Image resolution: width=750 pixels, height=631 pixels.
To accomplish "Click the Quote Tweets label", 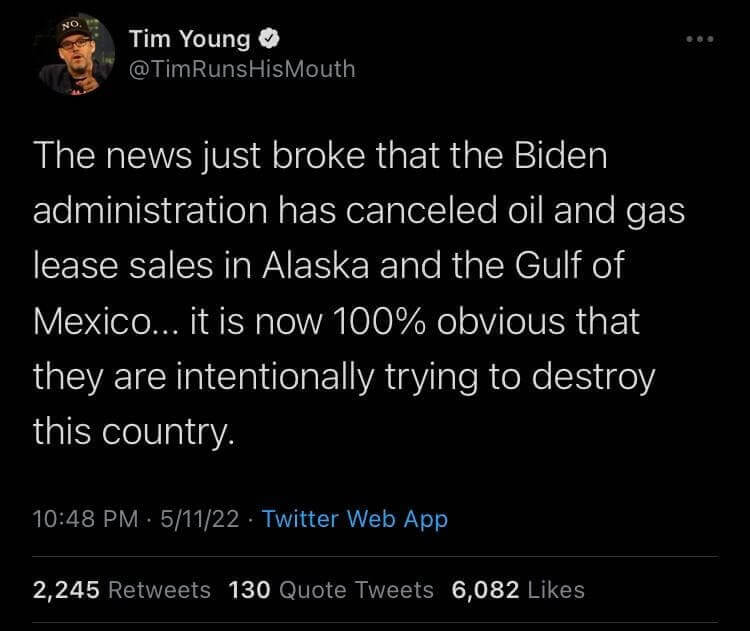I will tap(356, 590).
